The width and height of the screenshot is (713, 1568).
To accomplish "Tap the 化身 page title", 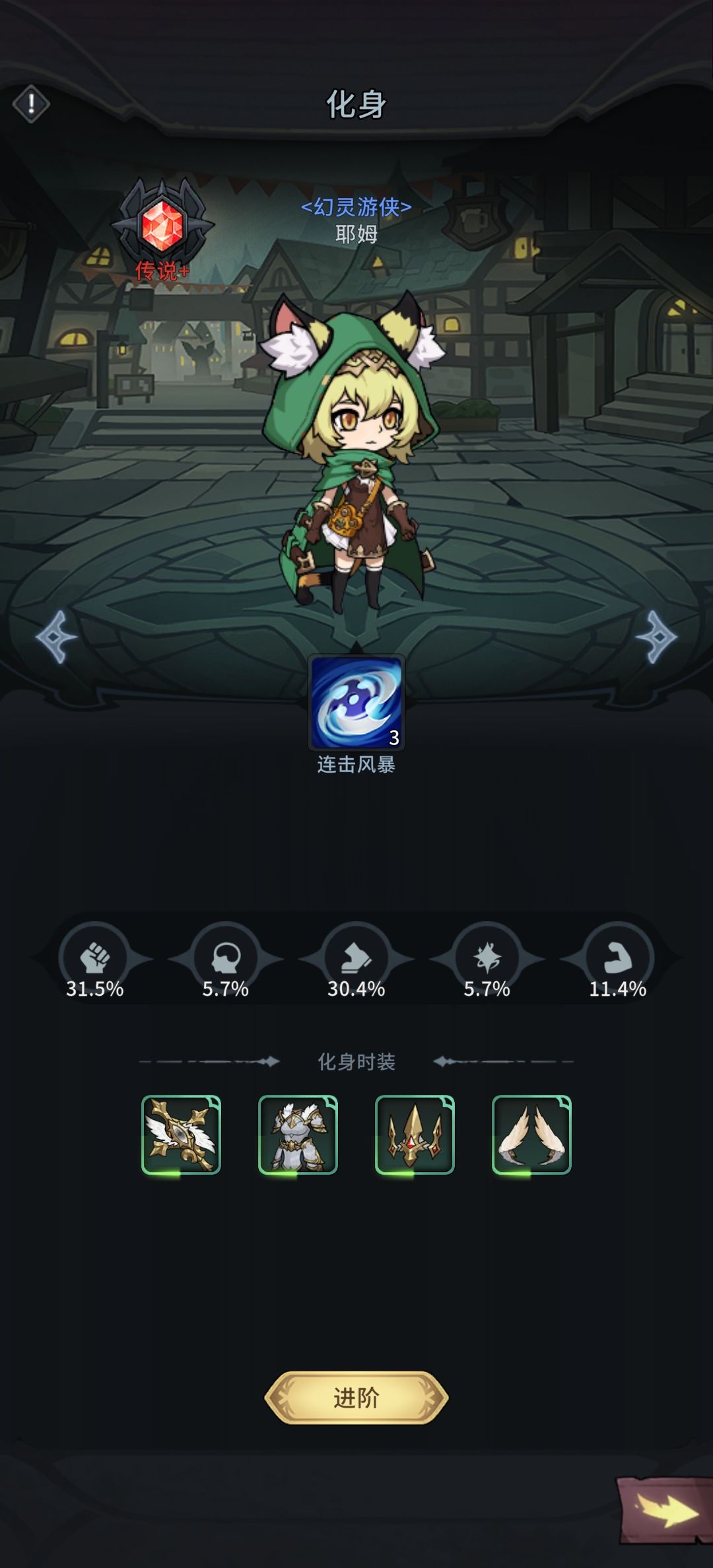I will [x=356, y=104].
